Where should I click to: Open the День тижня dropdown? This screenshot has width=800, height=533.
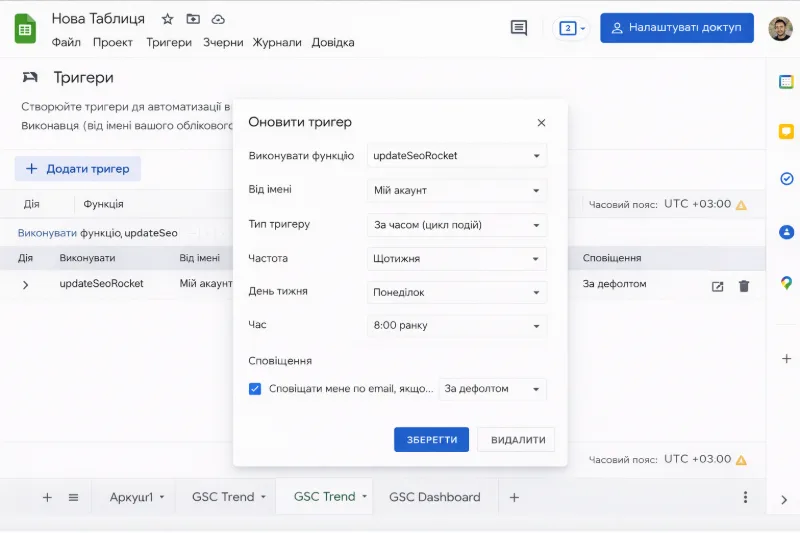tap(457, 293)
